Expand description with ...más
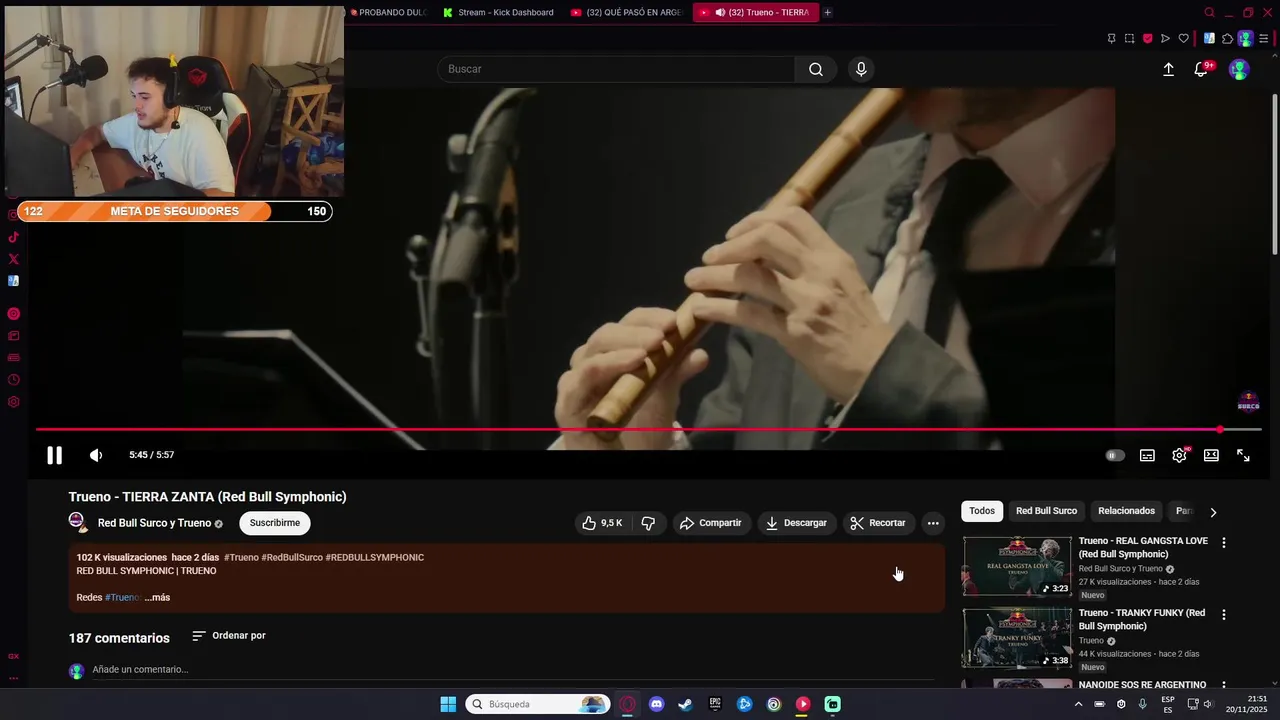 click(x=157, y=597)
